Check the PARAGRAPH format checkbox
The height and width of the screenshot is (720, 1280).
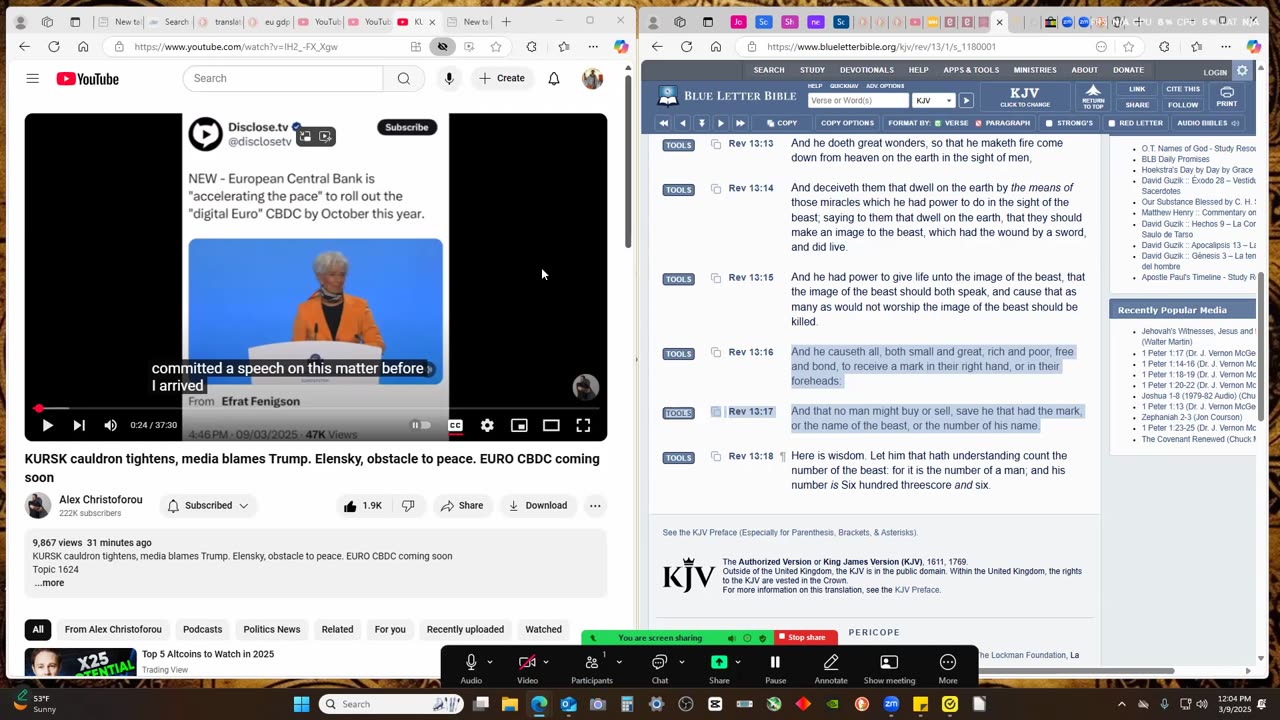977,123
